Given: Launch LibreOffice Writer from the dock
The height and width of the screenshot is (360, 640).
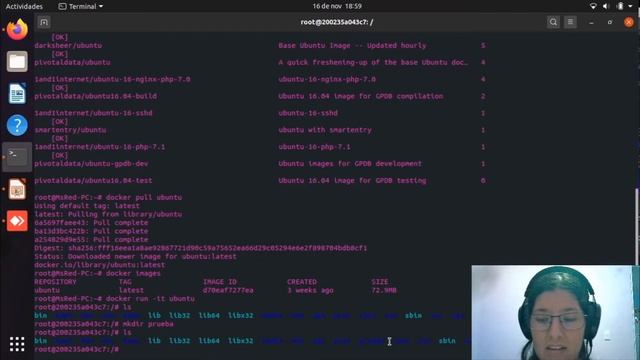Looking at the screenshot, I should (17, 93).
